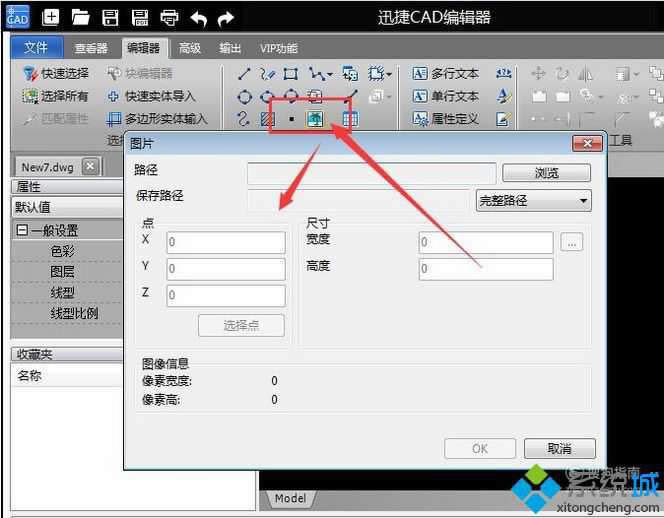Click the 路径 path input field
Image resolution: width=664 pixels, height=518 pixels.
[x=371, y=173]
